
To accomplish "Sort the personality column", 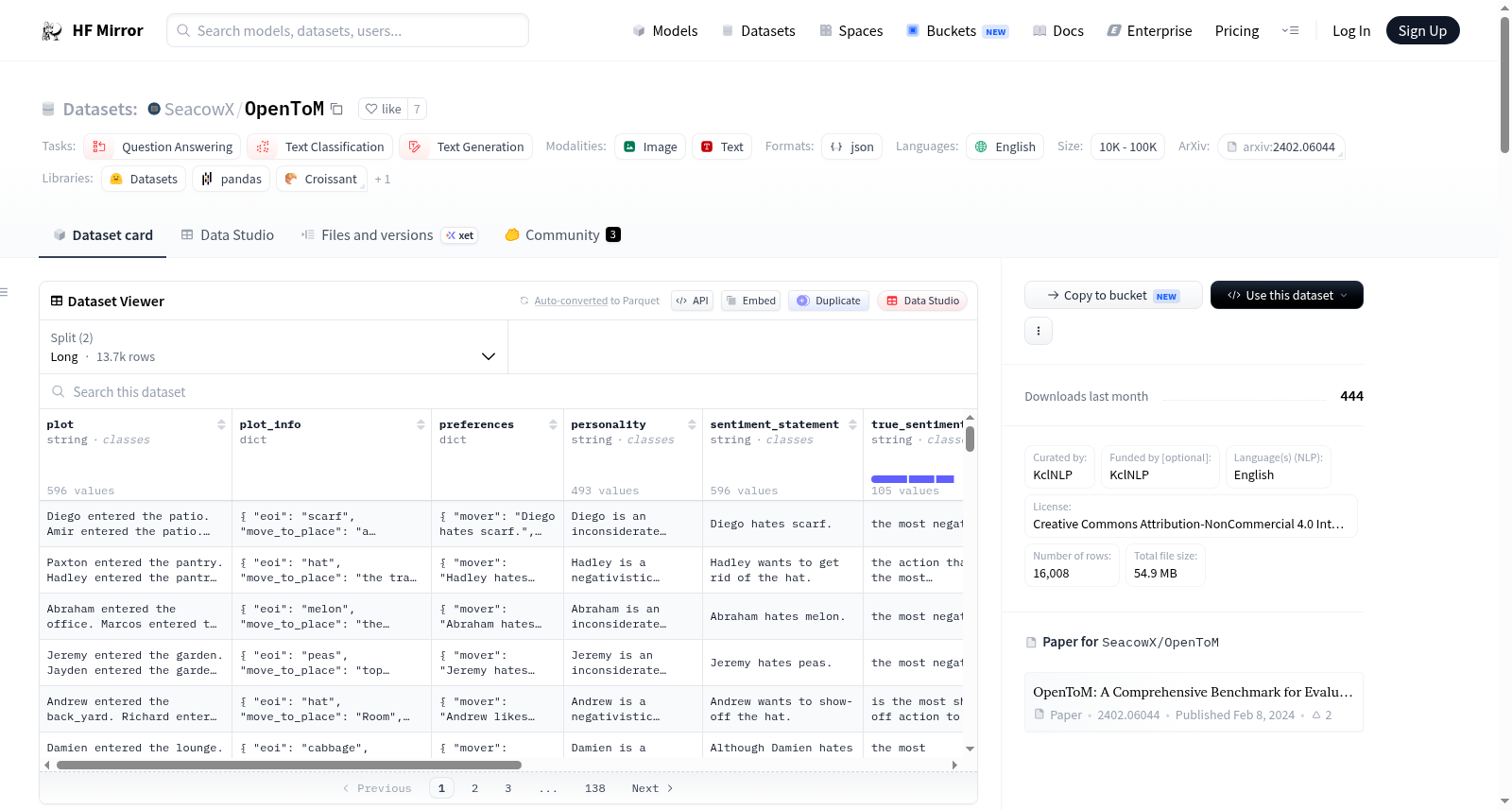I will (x=692, y=424).
